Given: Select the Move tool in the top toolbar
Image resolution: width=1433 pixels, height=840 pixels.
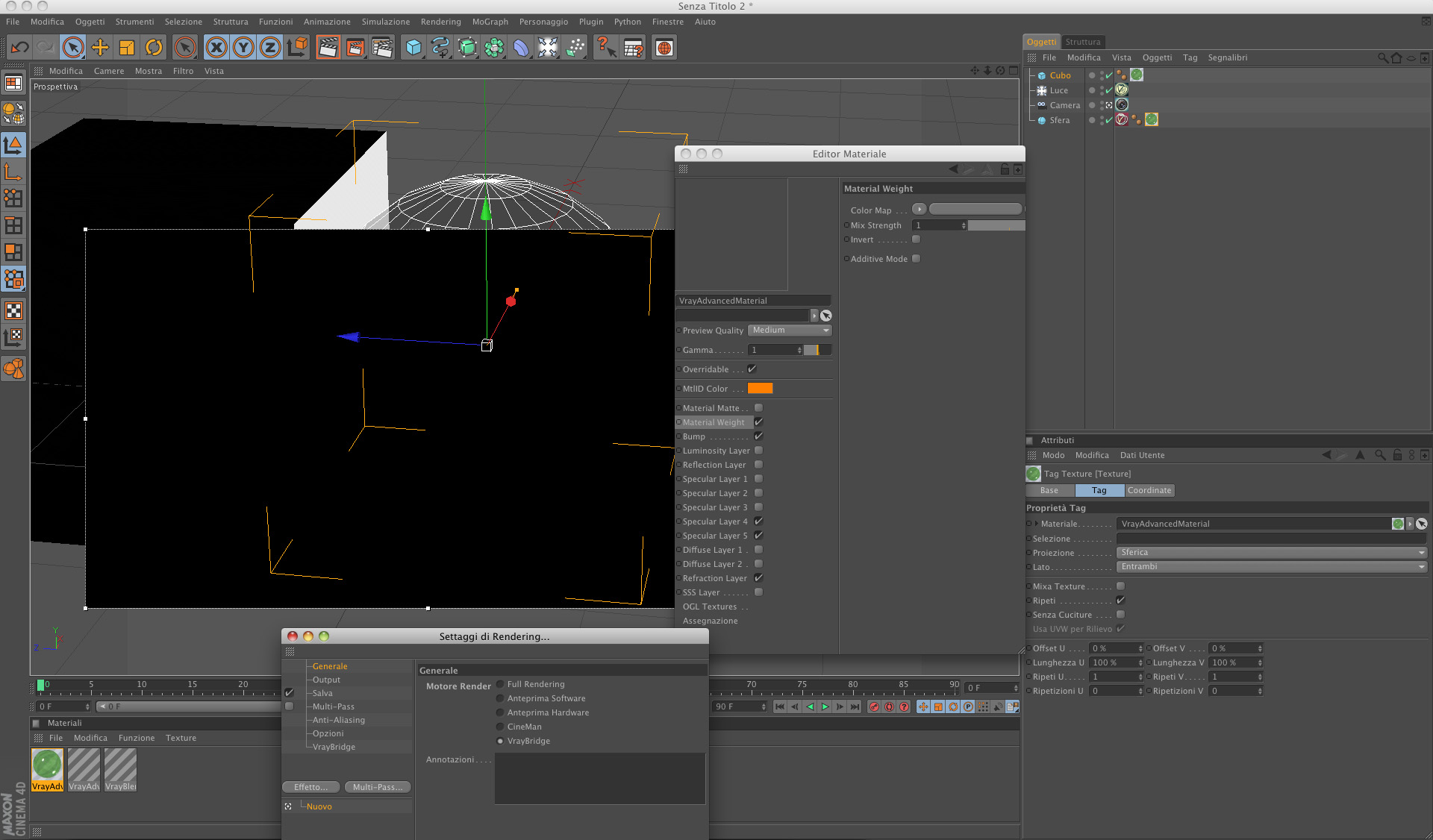Looking at the screenshot, I should pyautogui.click(x=100, y=48).
